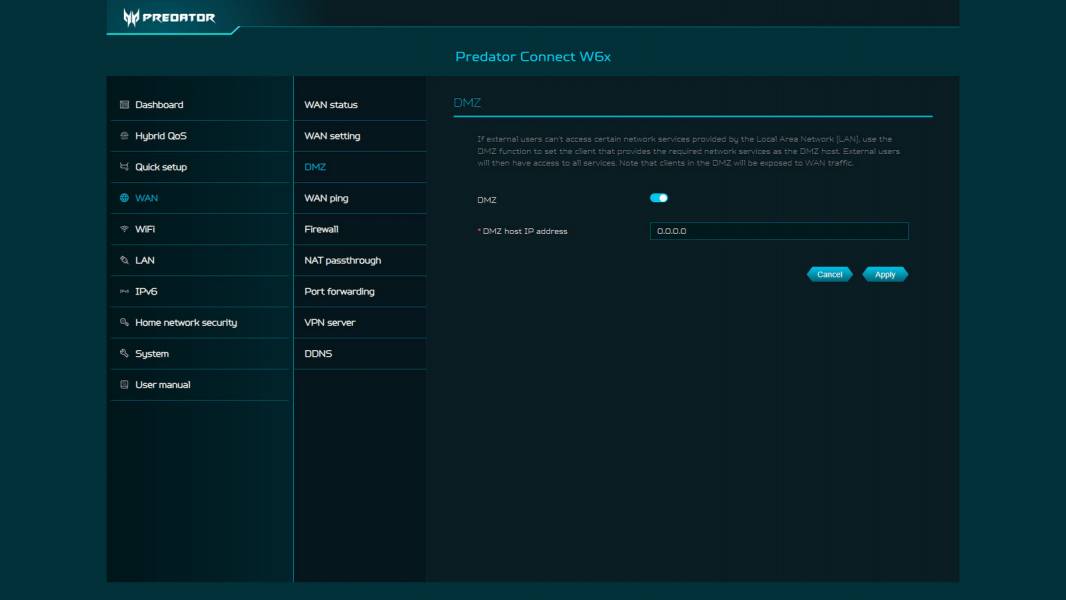Open the Firewall settings page
Image resolution: width=1066 pixels, height=600 pixels.
click(324, 229)
